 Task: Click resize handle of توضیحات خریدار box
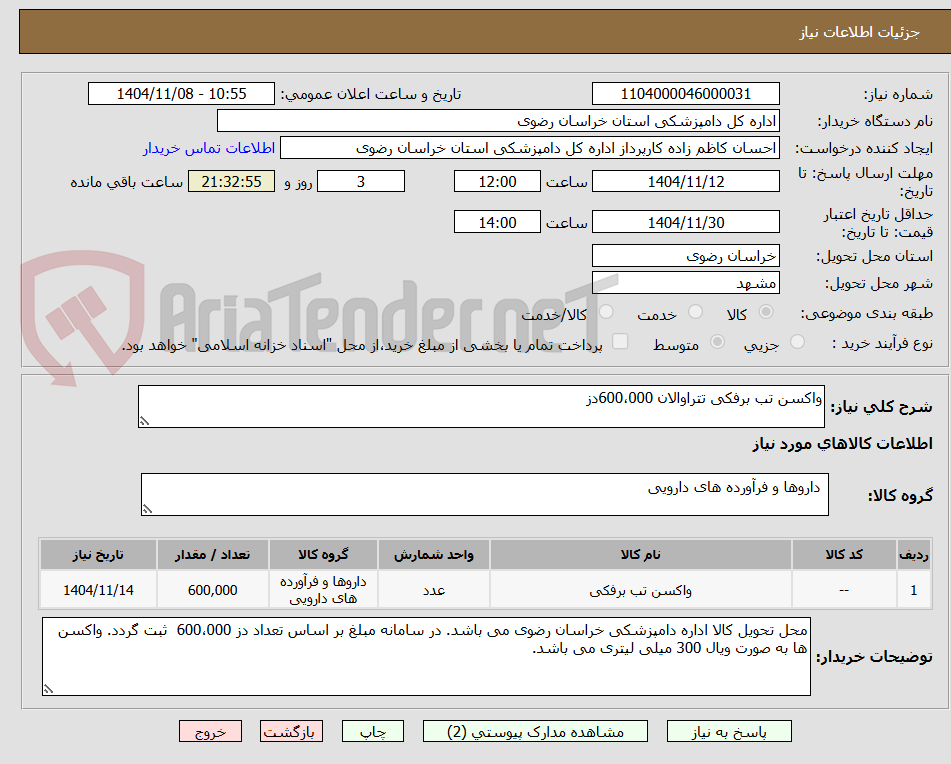click(49, 689)
